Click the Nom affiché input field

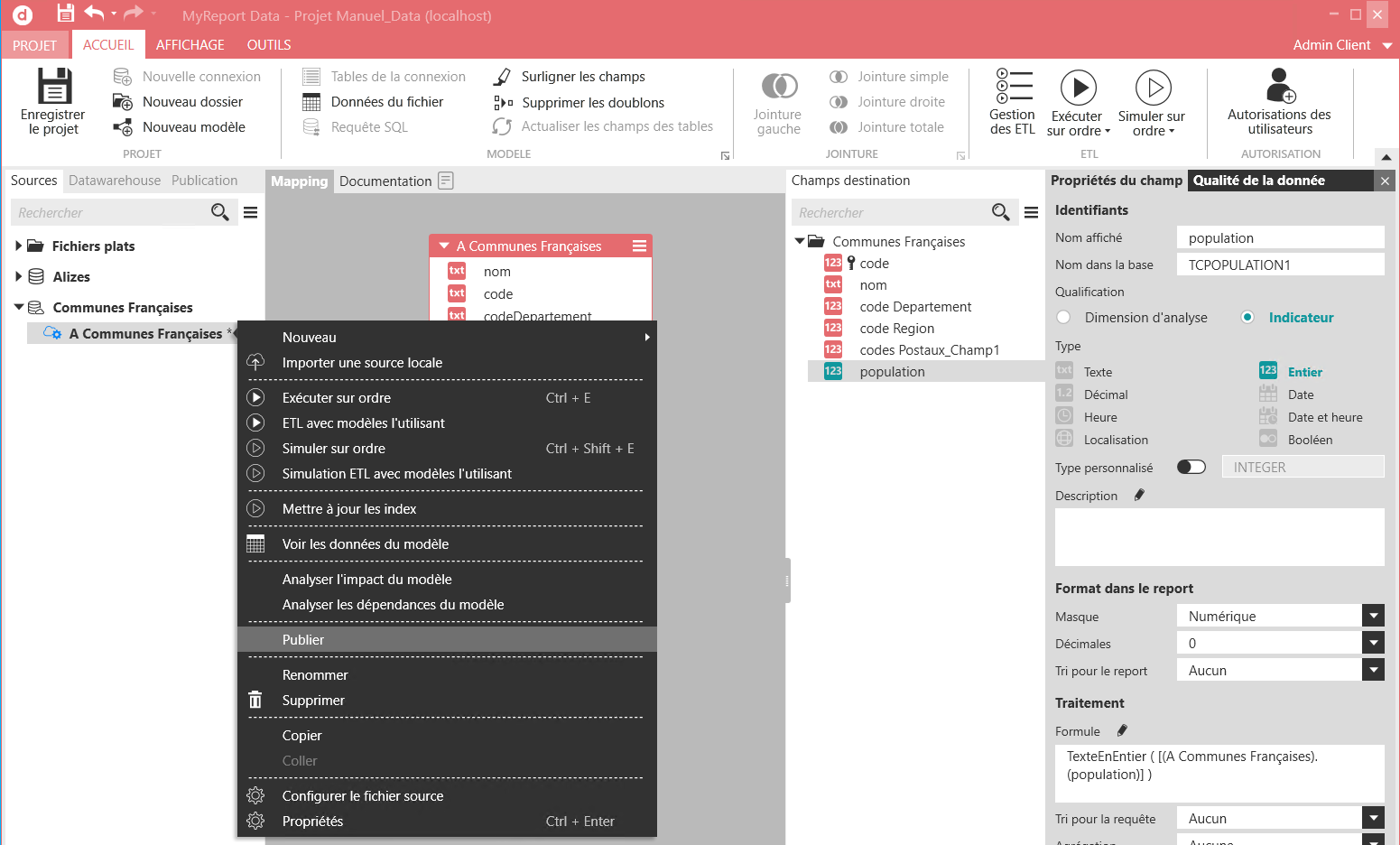pyautogui.click(x=1279, y=237)
